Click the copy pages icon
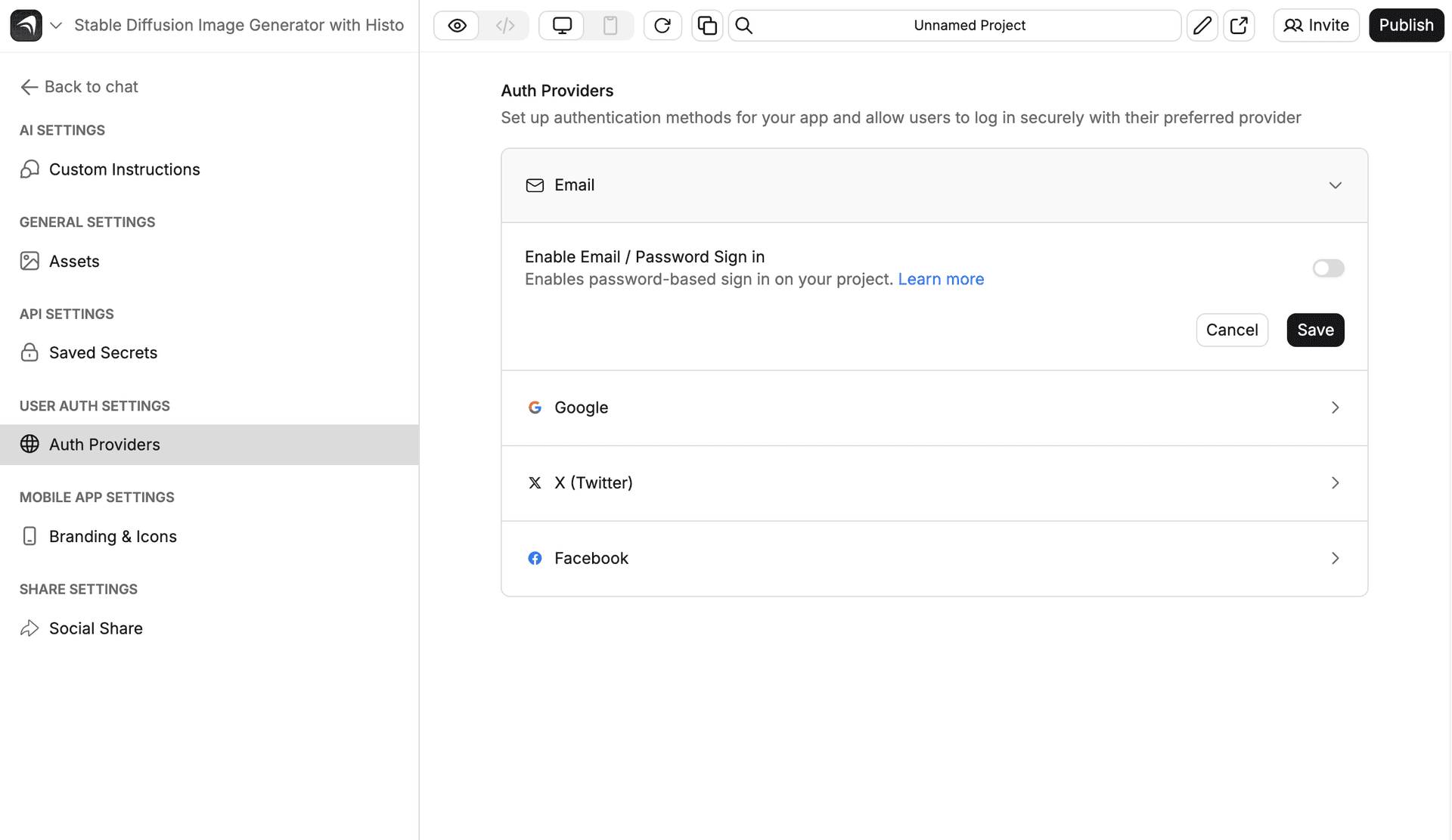Viewport: 1452px width, 840px height. (707, 26)
